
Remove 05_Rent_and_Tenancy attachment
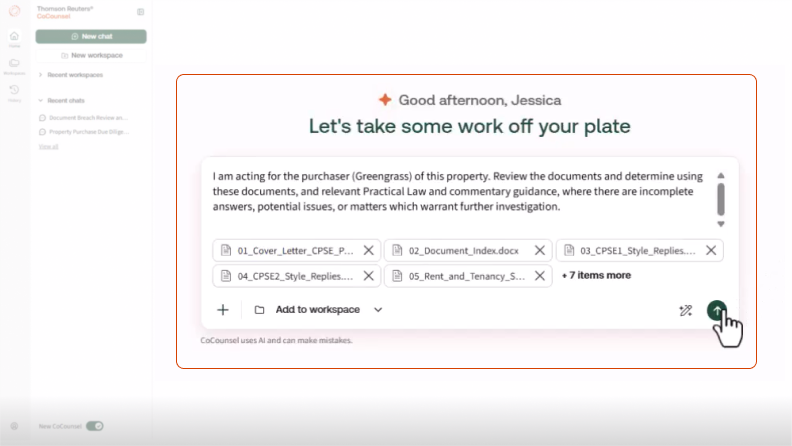[539, 276]
